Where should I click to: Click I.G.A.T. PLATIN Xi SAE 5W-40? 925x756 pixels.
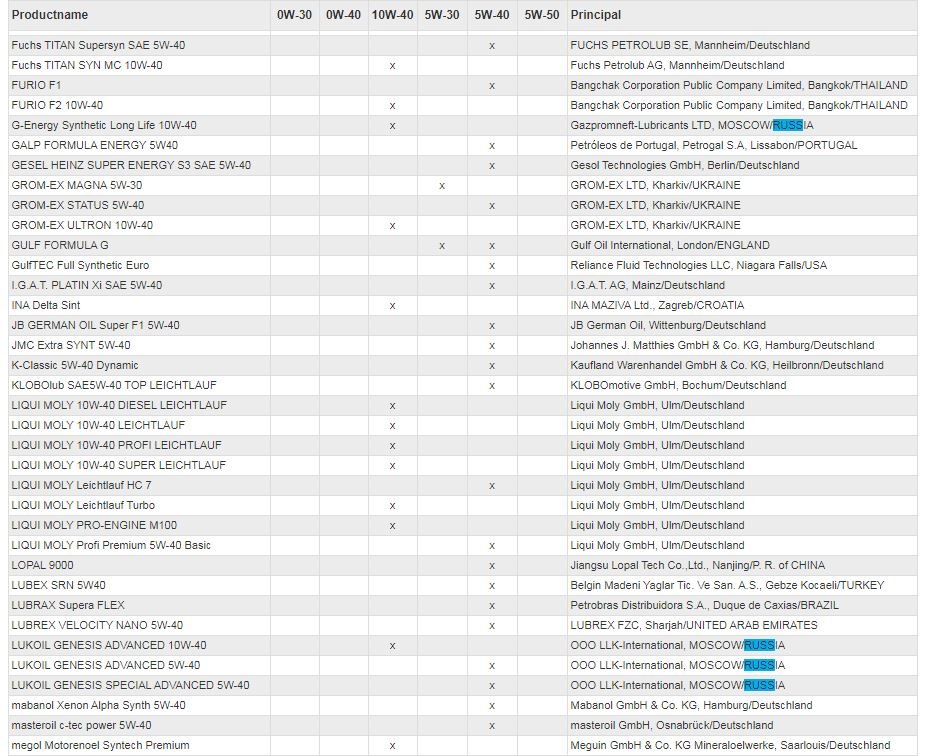[87, 286]
